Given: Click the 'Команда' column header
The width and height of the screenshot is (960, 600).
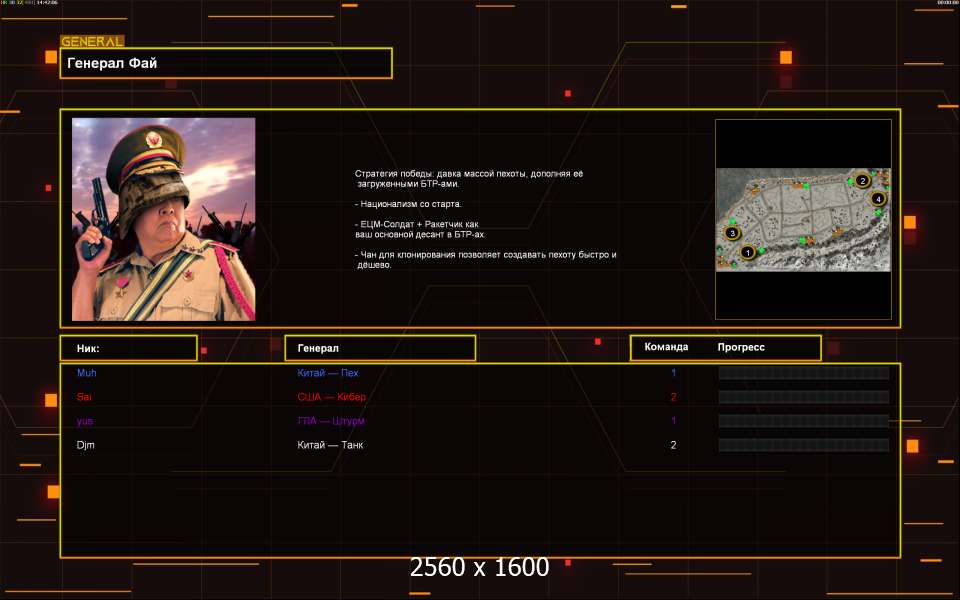Looking at the screenshot, I should (x=666, y=347).
